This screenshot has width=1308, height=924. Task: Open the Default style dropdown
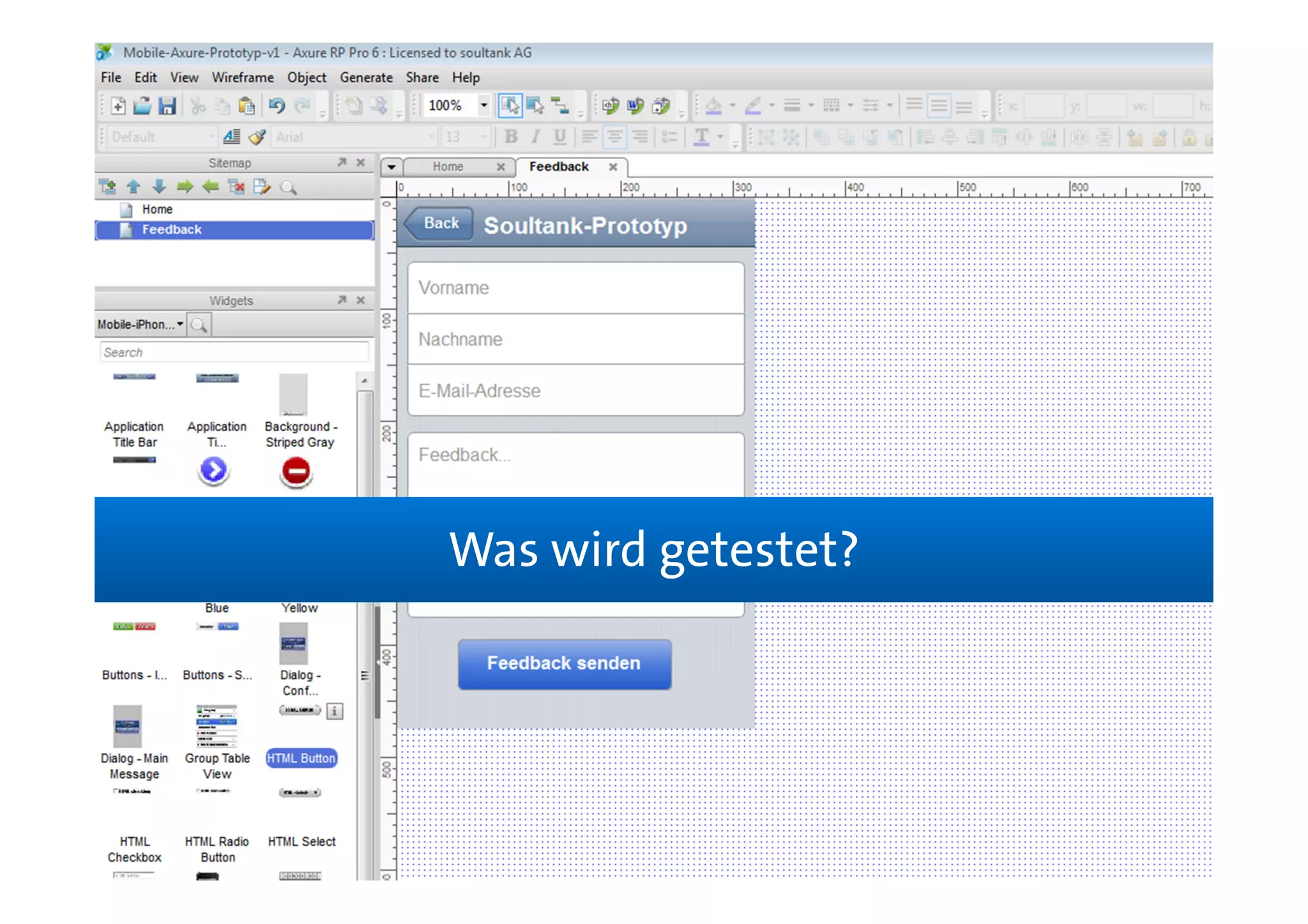pyautogui.click(x=211, y=137)
